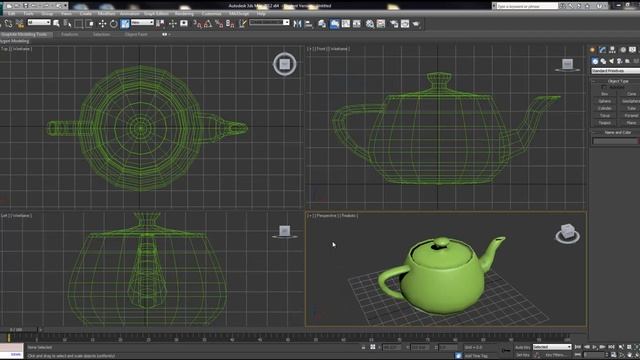Click the highlighted Select and Scale tool

pyautogui.click(x=125, y=24)
